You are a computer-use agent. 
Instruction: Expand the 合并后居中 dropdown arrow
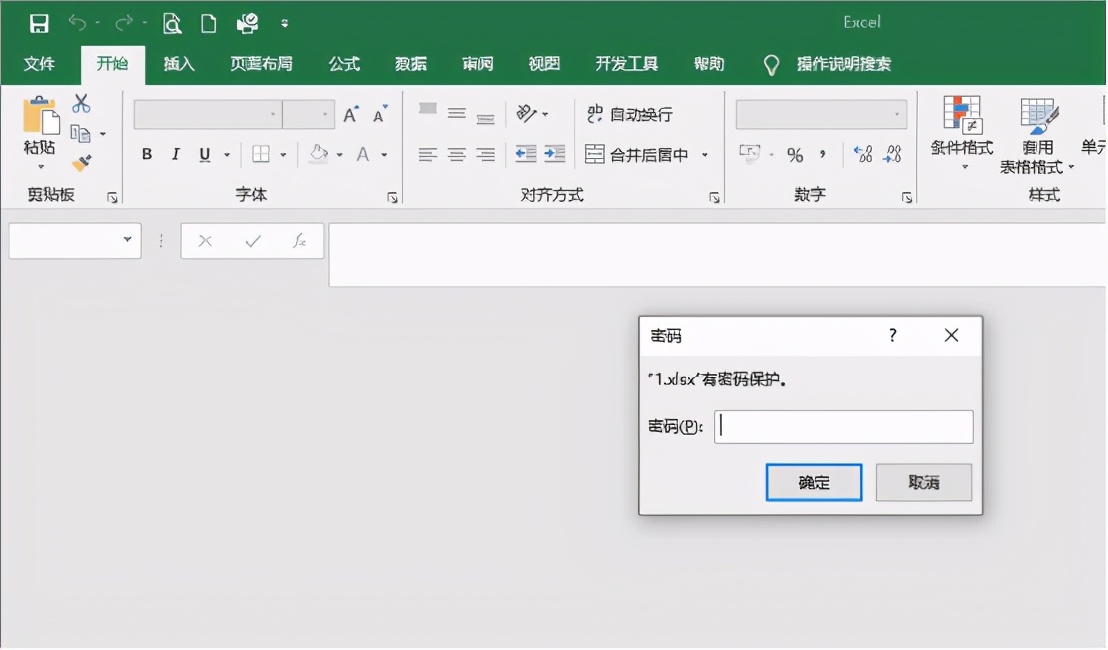(705, 155)
